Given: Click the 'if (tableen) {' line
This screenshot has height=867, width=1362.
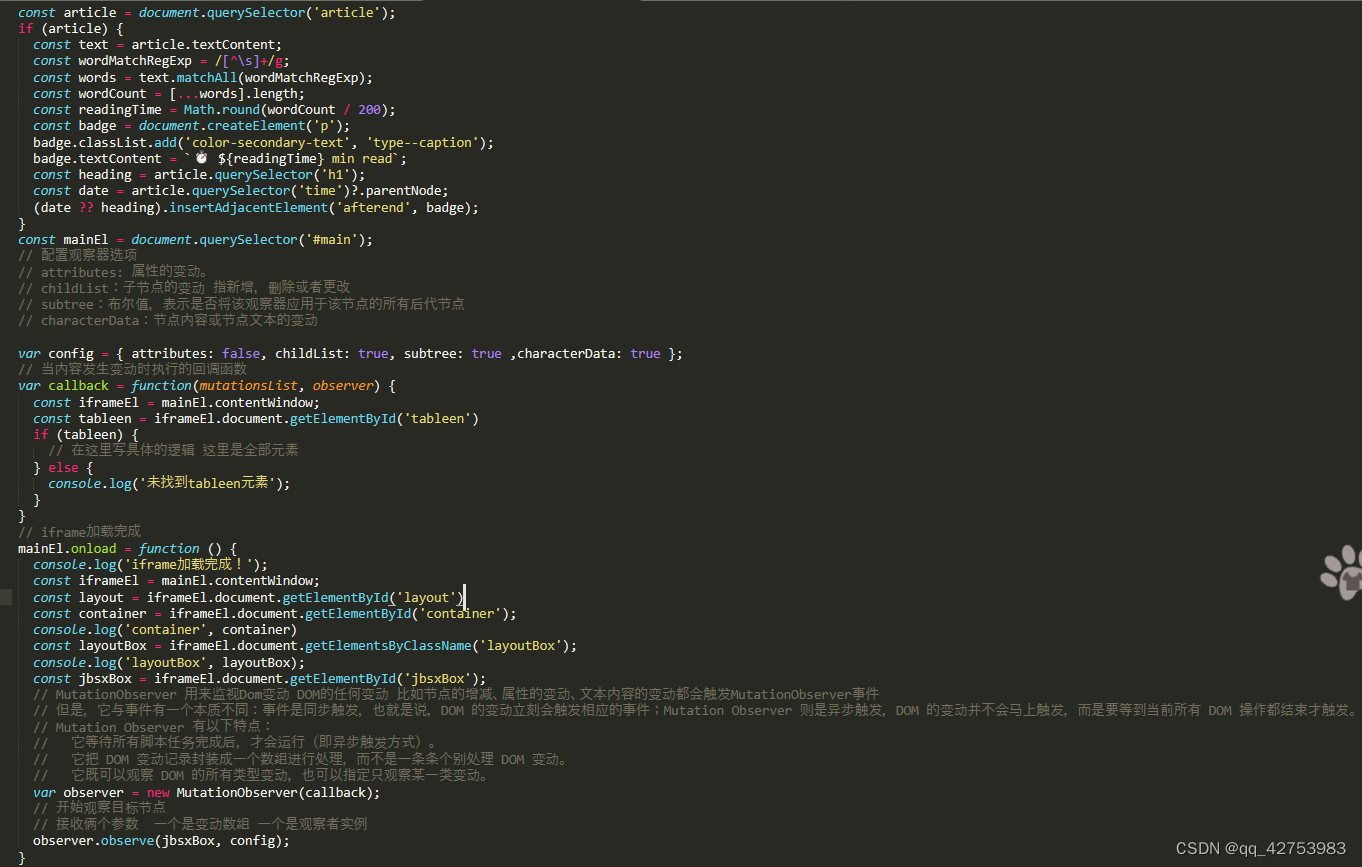Looking at the screenshot, I should pyautogui.click(x=86, y=434).
